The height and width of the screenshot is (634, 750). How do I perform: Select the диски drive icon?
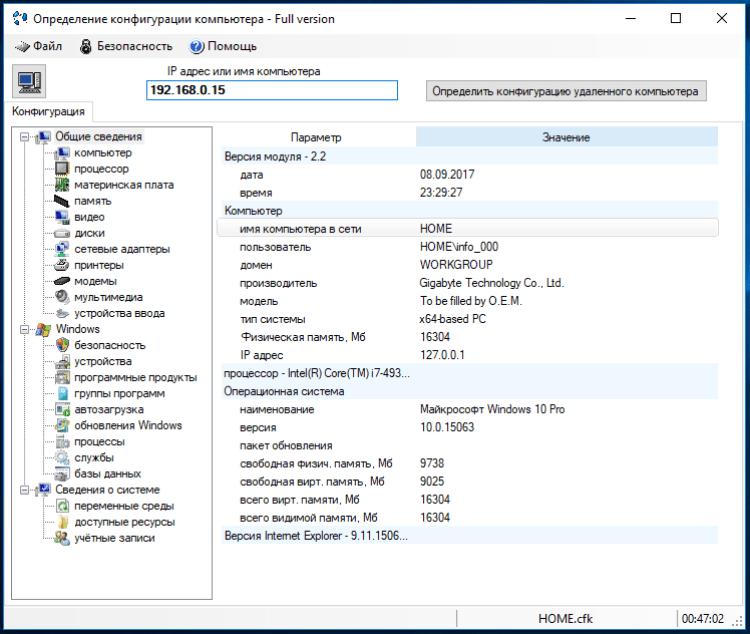pos(61,233)
